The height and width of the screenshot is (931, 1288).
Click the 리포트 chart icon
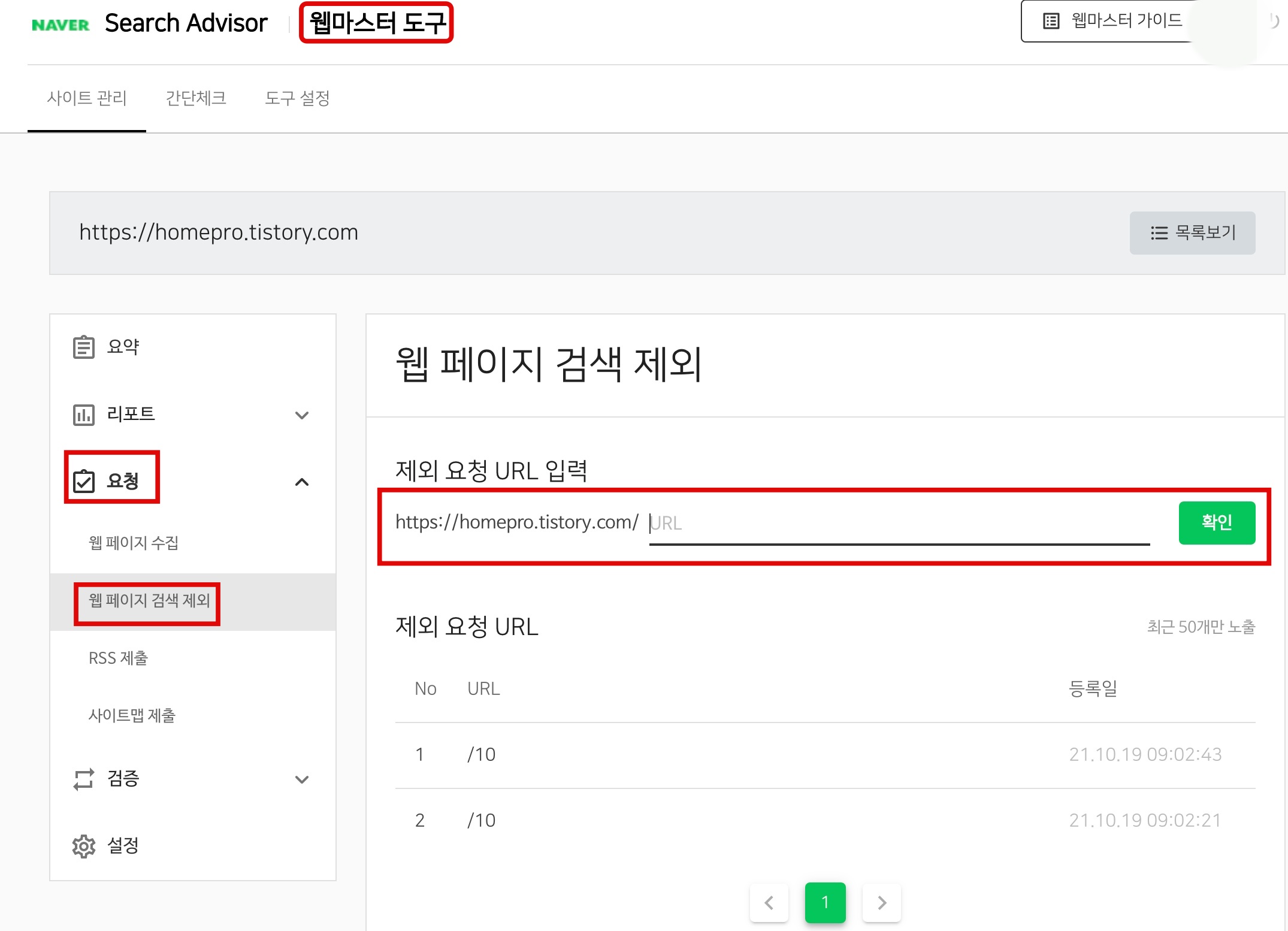(84, 415)
